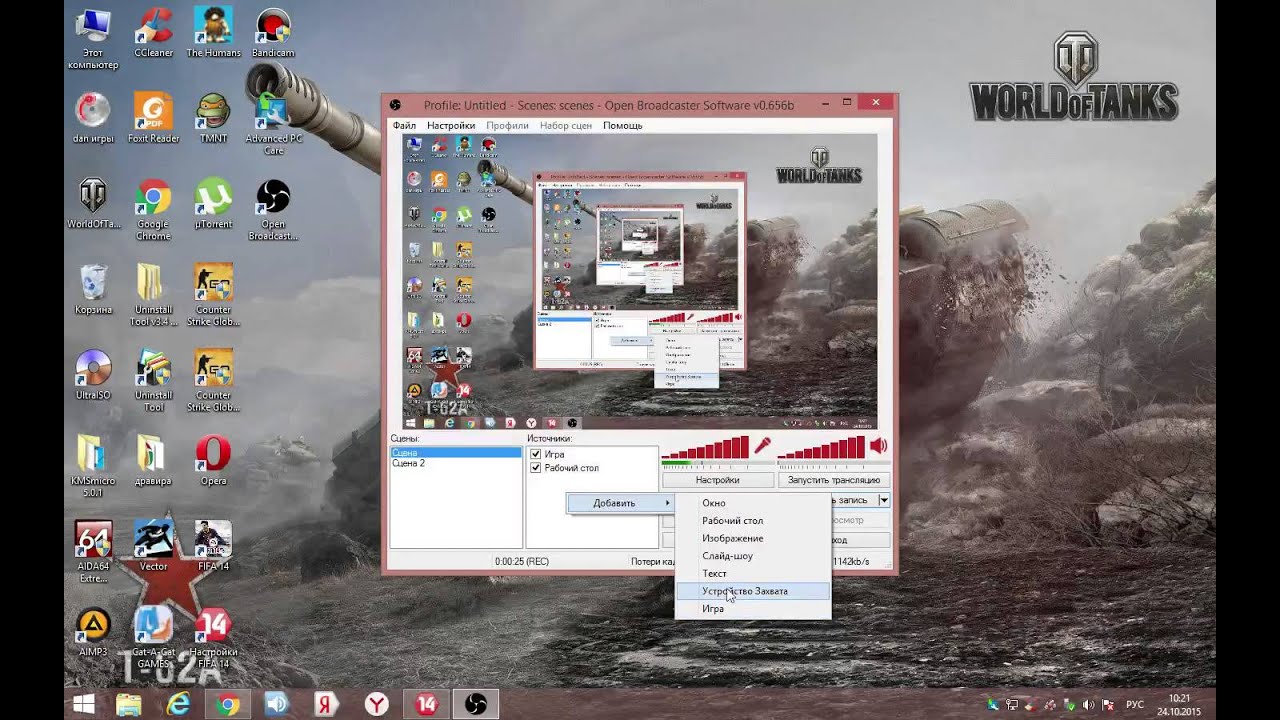Uncheck the Игра source checkbox
Viewport: 1280px width, 720px height.
point(536,454)
